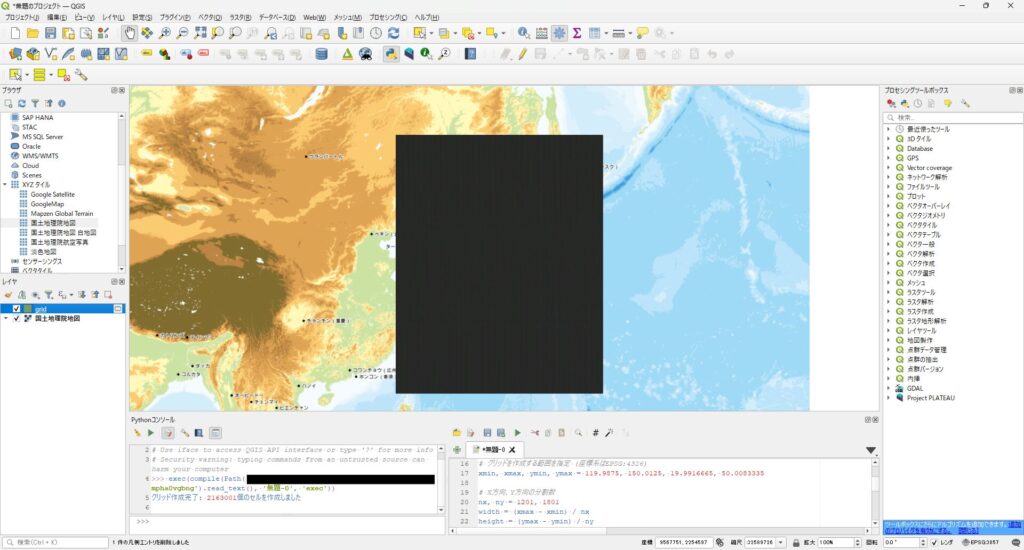Collapse the XYZ タイル tree node

5,185
